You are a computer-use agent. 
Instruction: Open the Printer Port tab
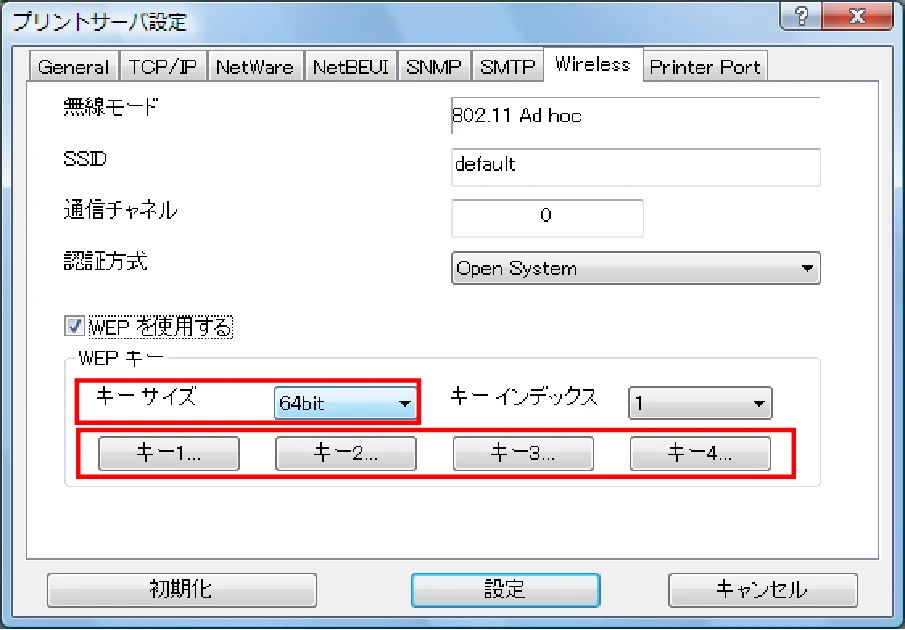click(x=705, y=66)
